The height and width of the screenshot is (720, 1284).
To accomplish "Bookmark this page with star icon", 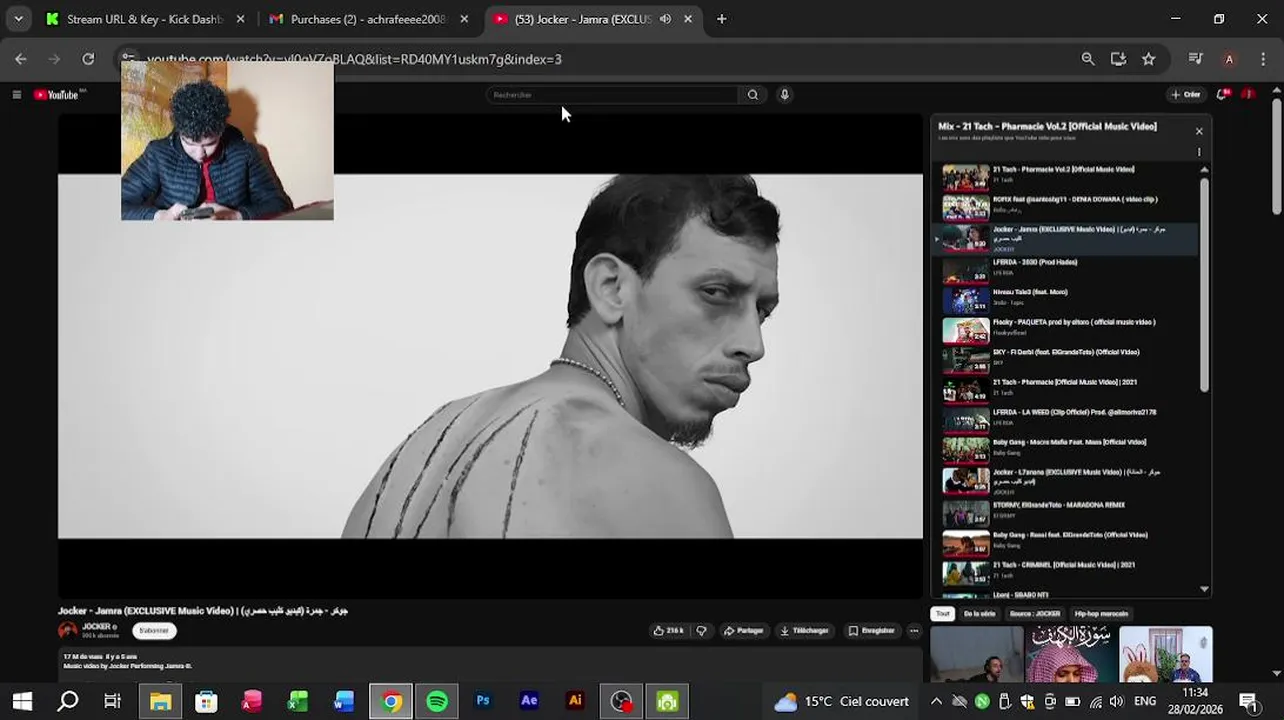I will coord(1149,59).
